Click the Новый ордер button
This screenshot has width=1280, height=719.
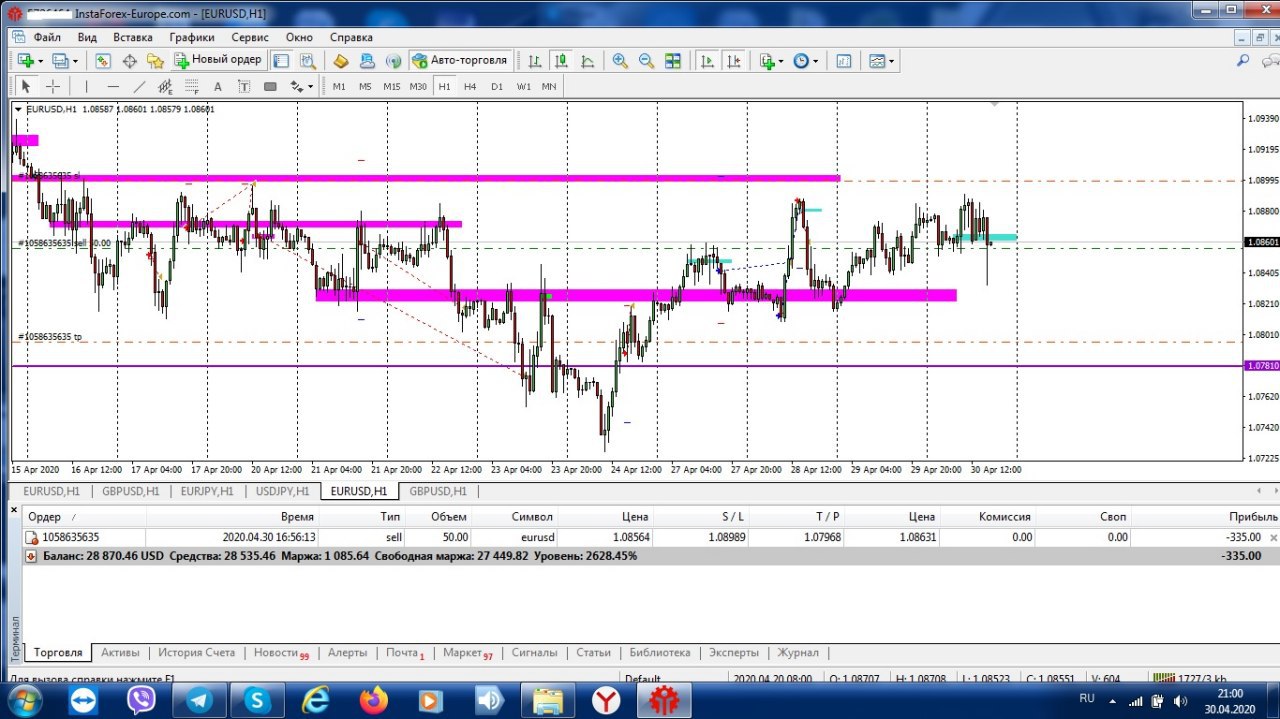point(218,60)
